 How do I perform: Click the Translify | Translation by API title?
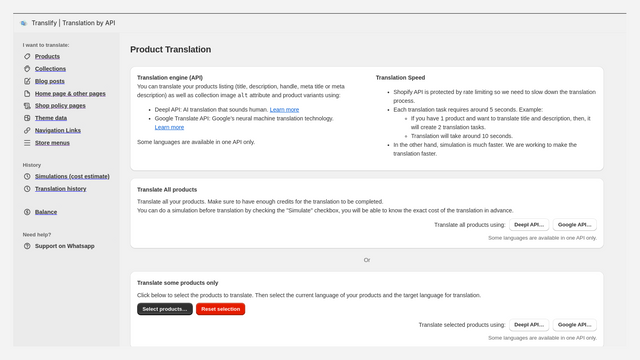click(x=73, y=23)
